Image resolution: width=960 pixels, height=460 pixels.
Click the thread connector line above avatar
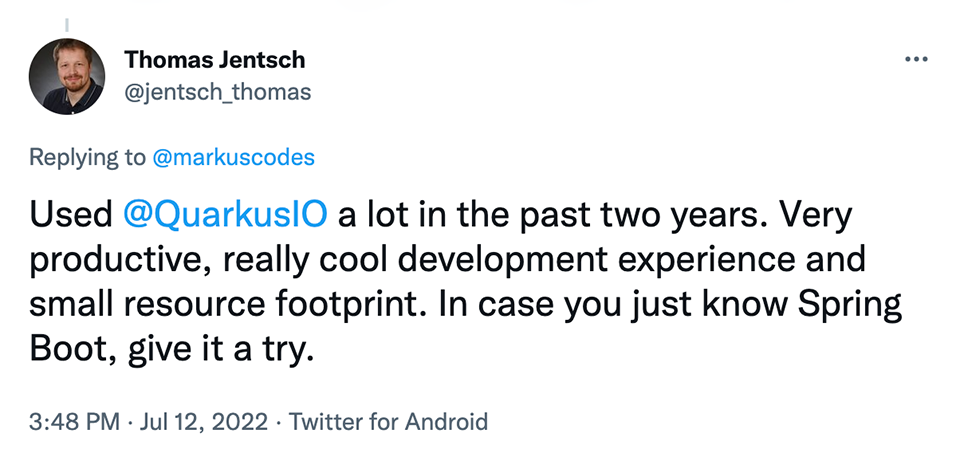(67, 25)
